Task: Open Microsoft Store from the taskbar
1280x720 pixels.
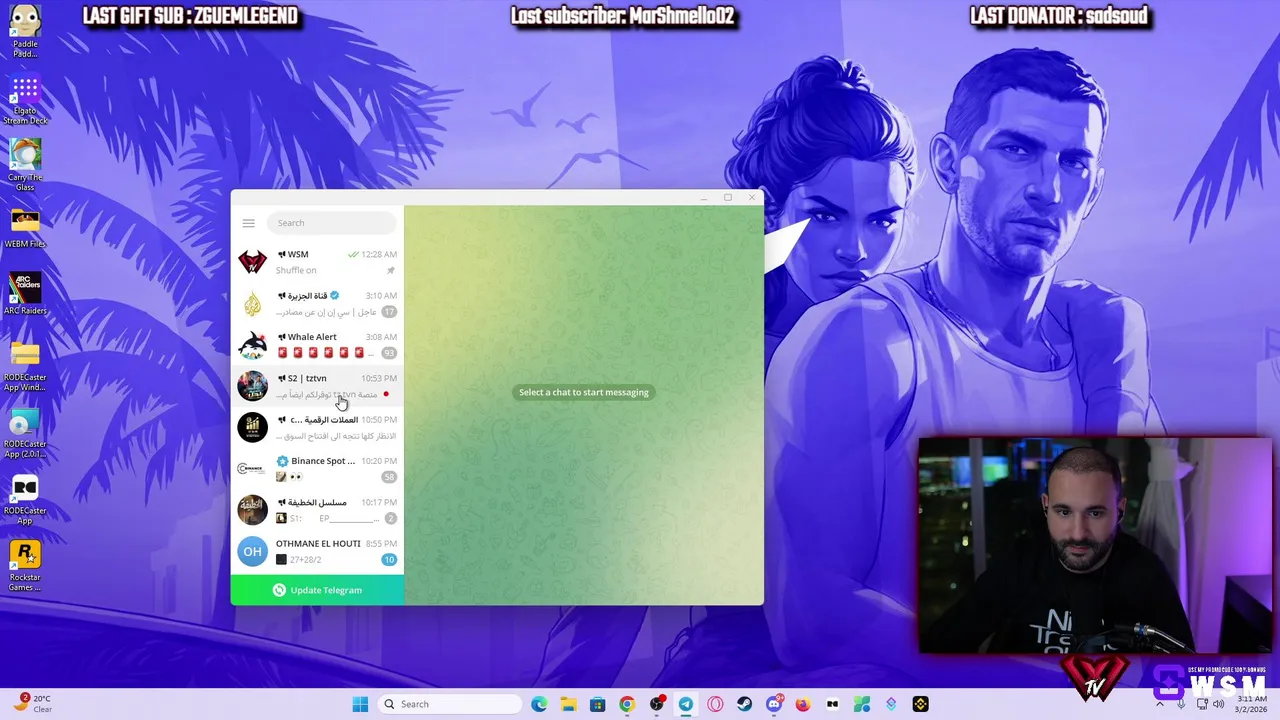Action: coord(597,704)
